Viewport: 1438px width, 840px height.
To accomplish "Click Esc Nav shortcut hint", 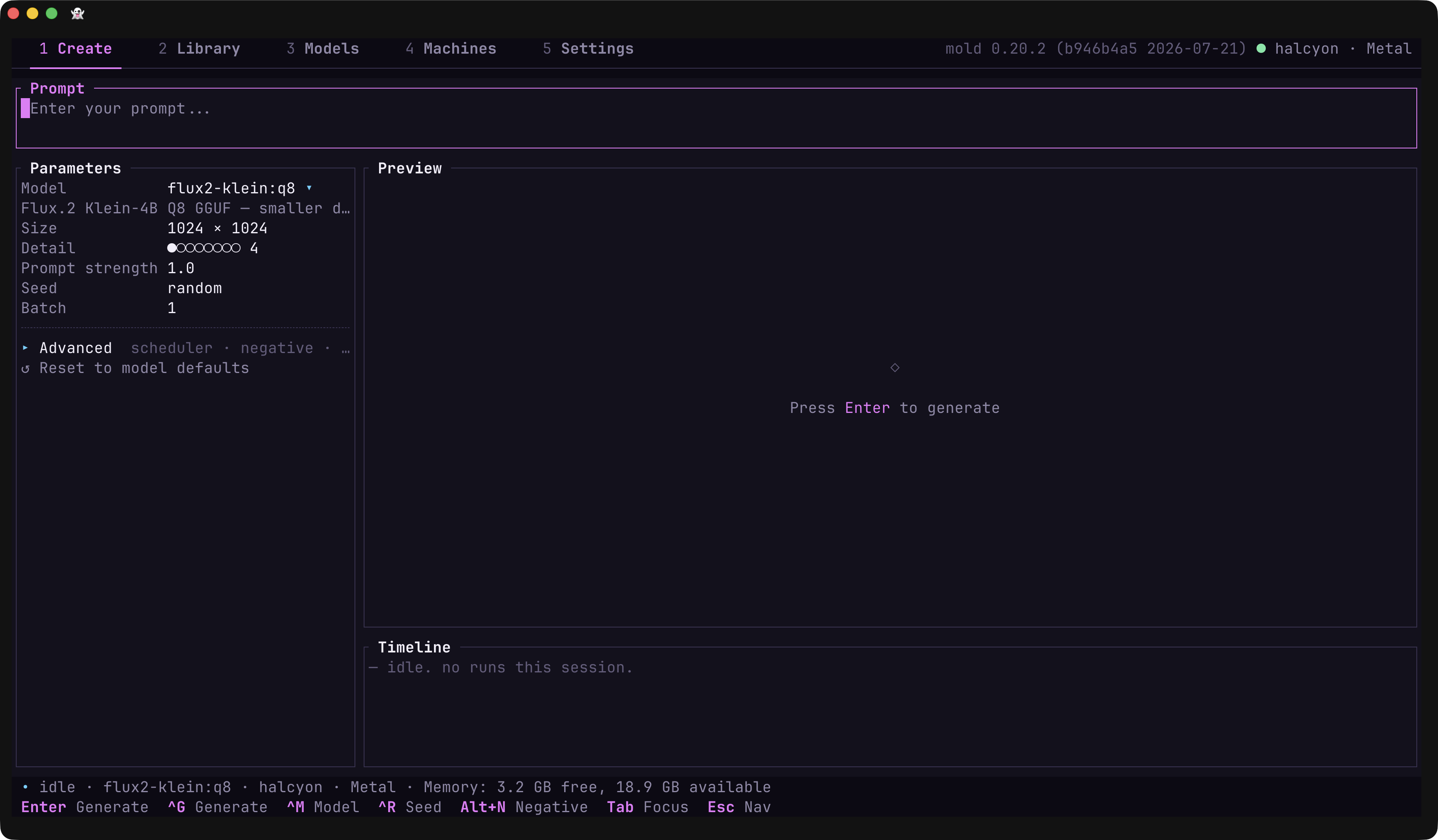I will [739, 807].
